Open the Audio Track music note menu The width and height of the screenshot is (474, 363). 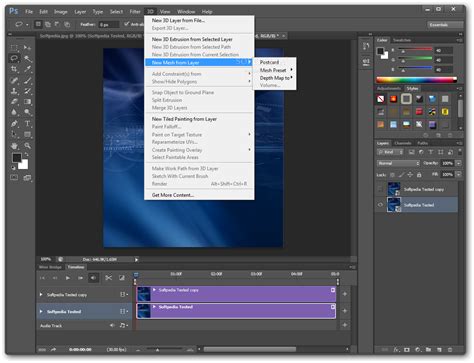[124, 325]
